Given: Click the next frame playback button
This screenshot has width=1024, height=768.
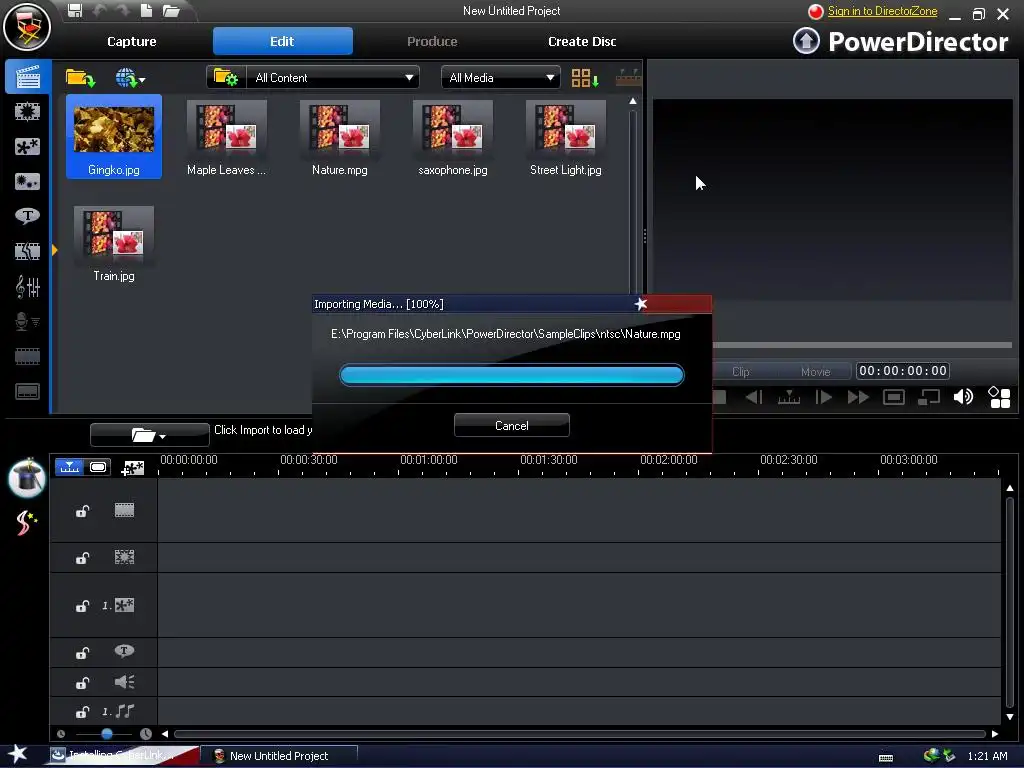Looking at the screenshot, I should click(x=824, y=397).
